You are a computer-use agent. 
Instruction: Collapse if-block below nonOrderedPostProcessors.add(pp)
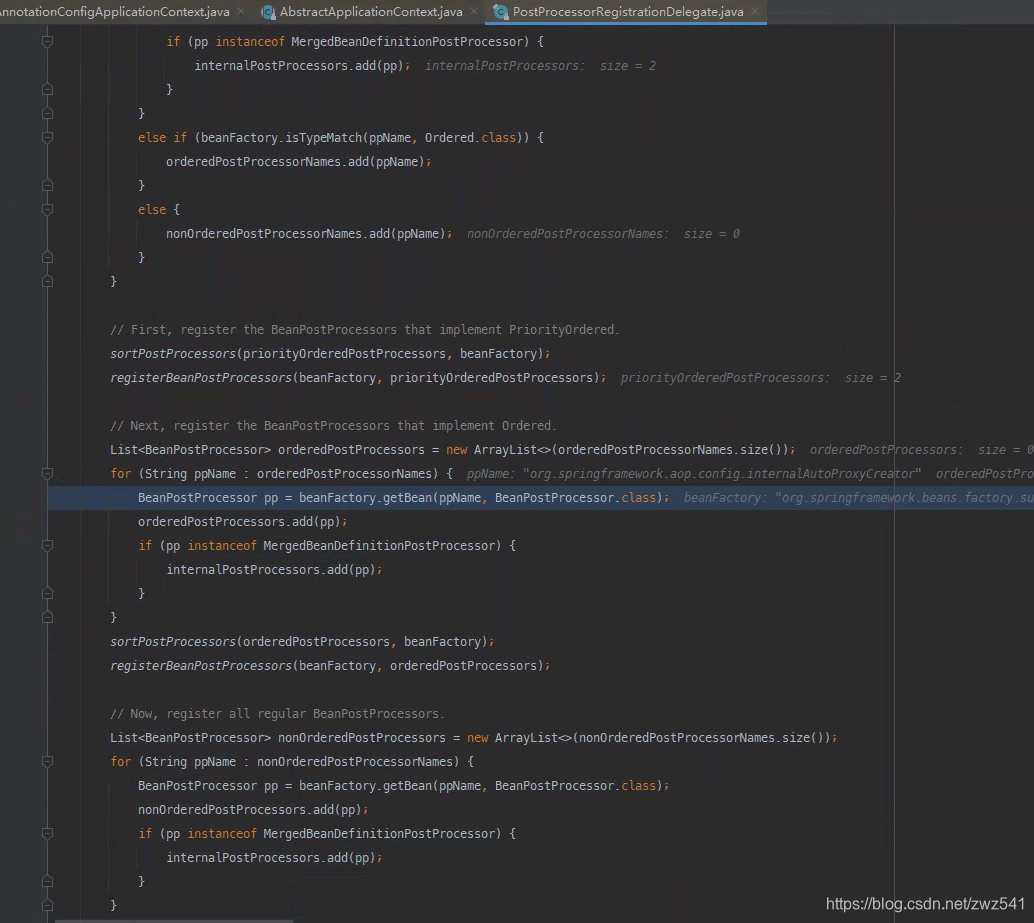click(47, 833)
